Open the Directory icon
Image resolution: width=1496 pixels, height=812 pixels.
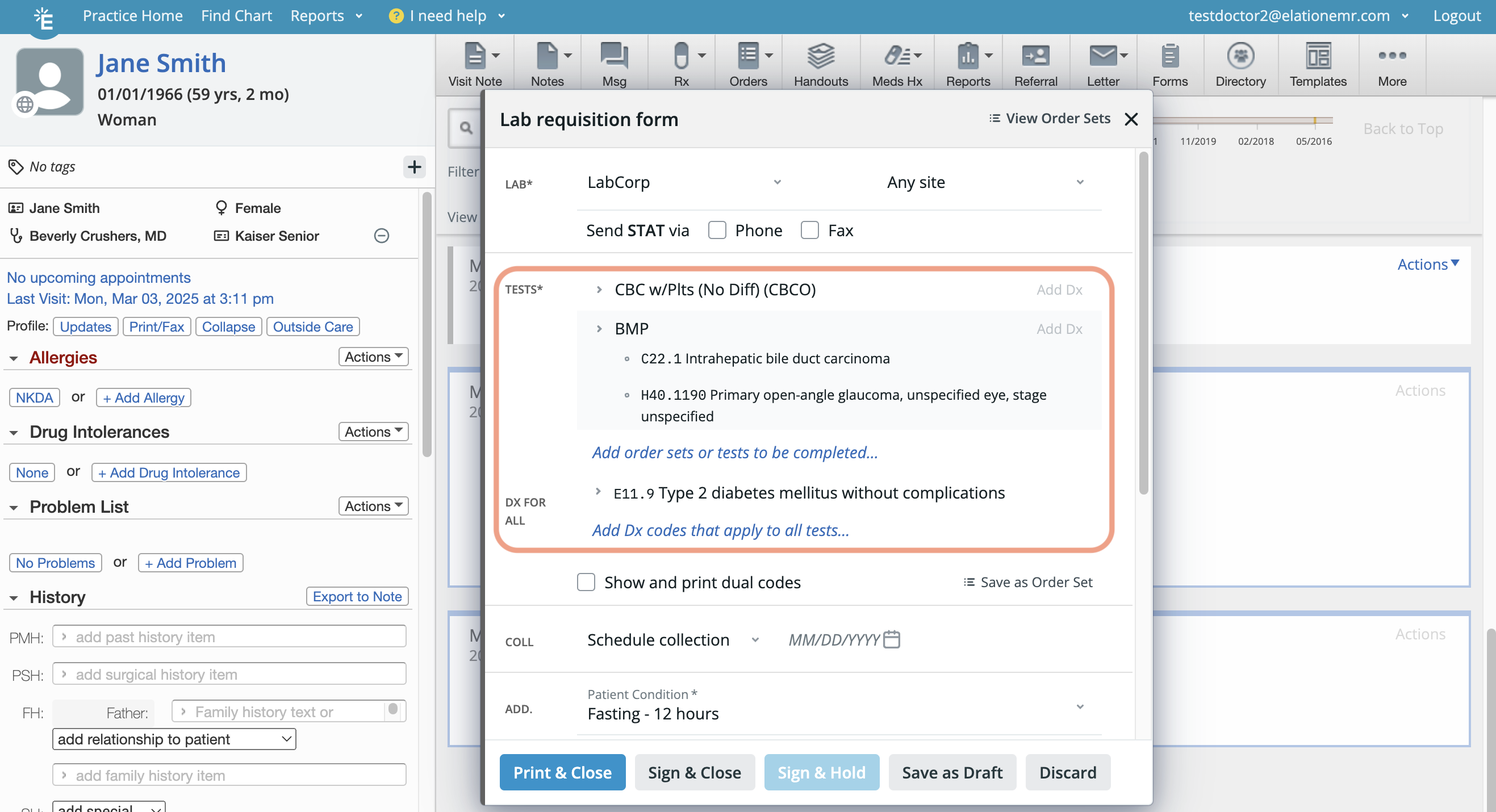point(1240,56)
